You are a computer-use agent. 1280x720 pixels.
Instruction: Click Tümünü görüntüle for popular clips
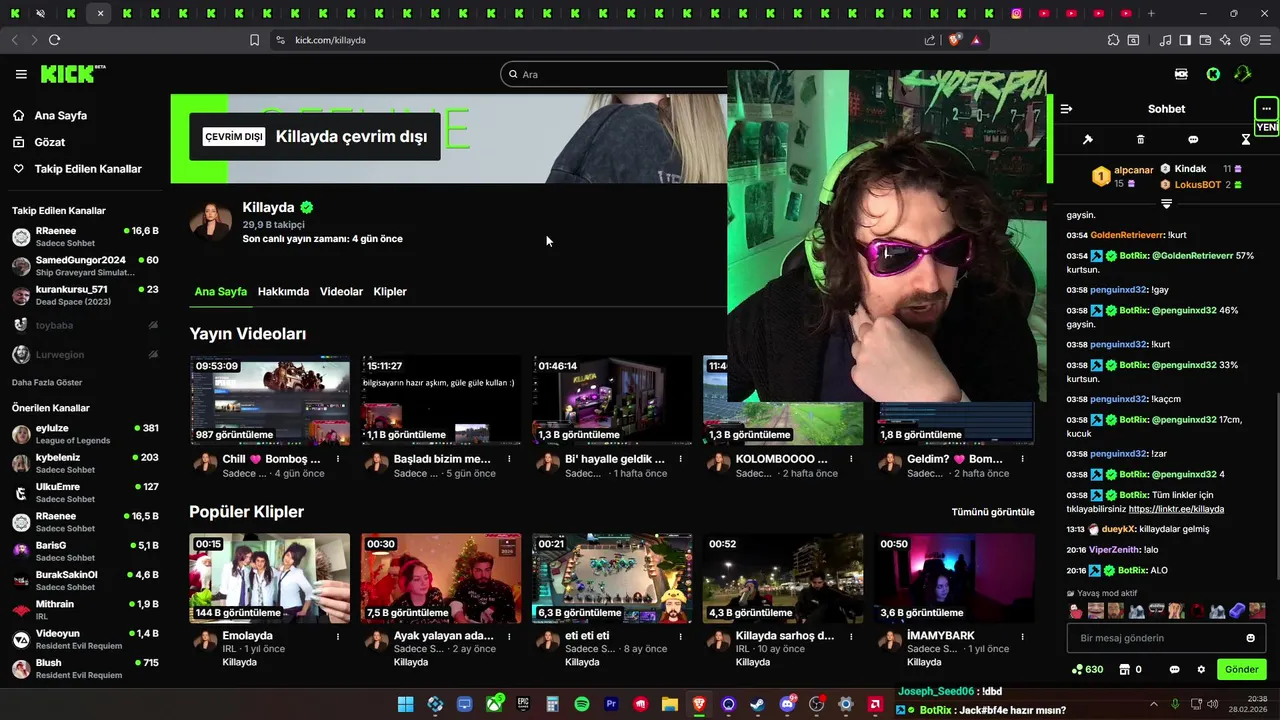(993, 512)
